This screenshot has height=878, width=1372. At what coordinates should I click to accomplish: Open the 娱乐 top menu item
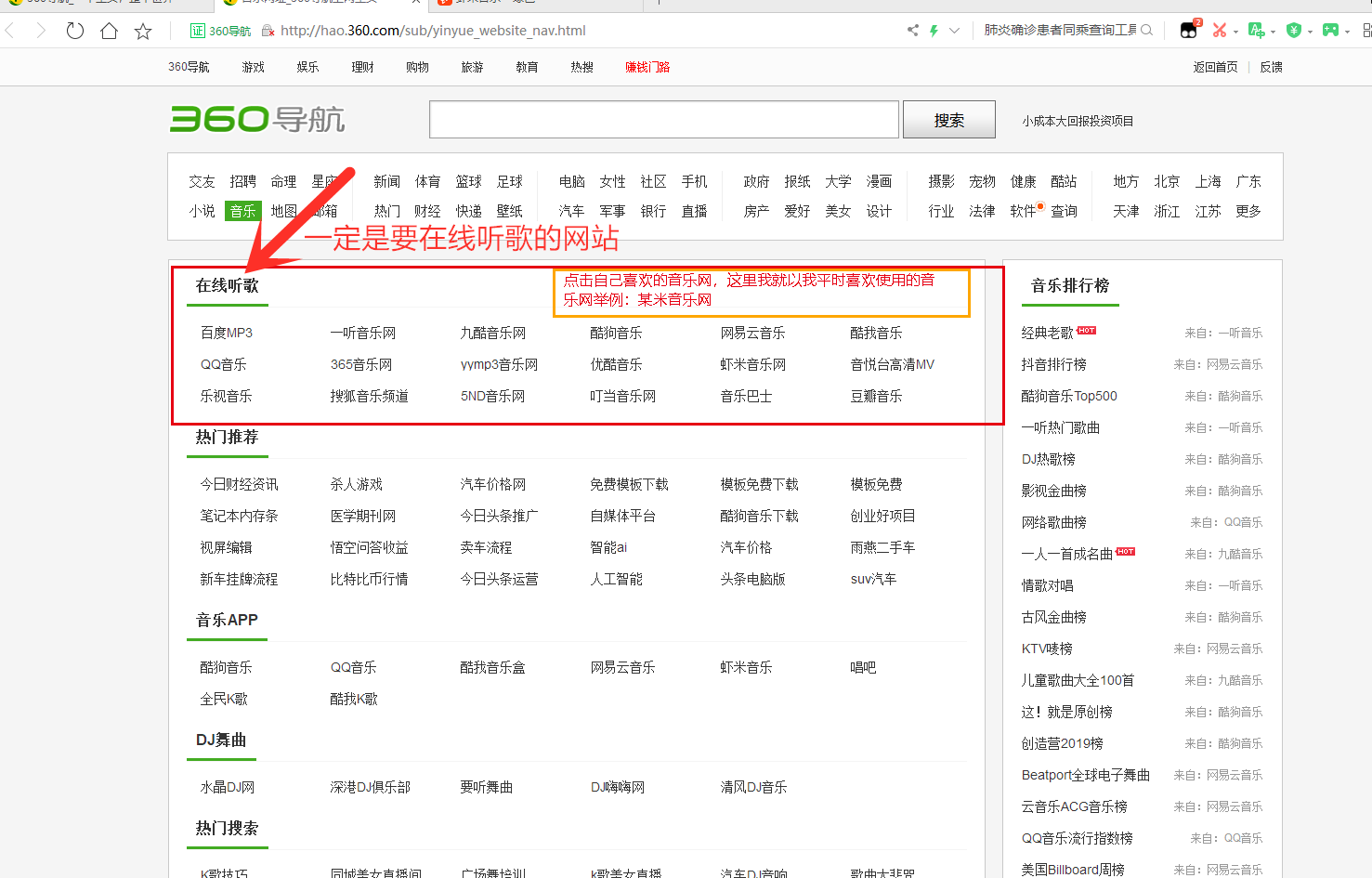[x=307, y=67]
